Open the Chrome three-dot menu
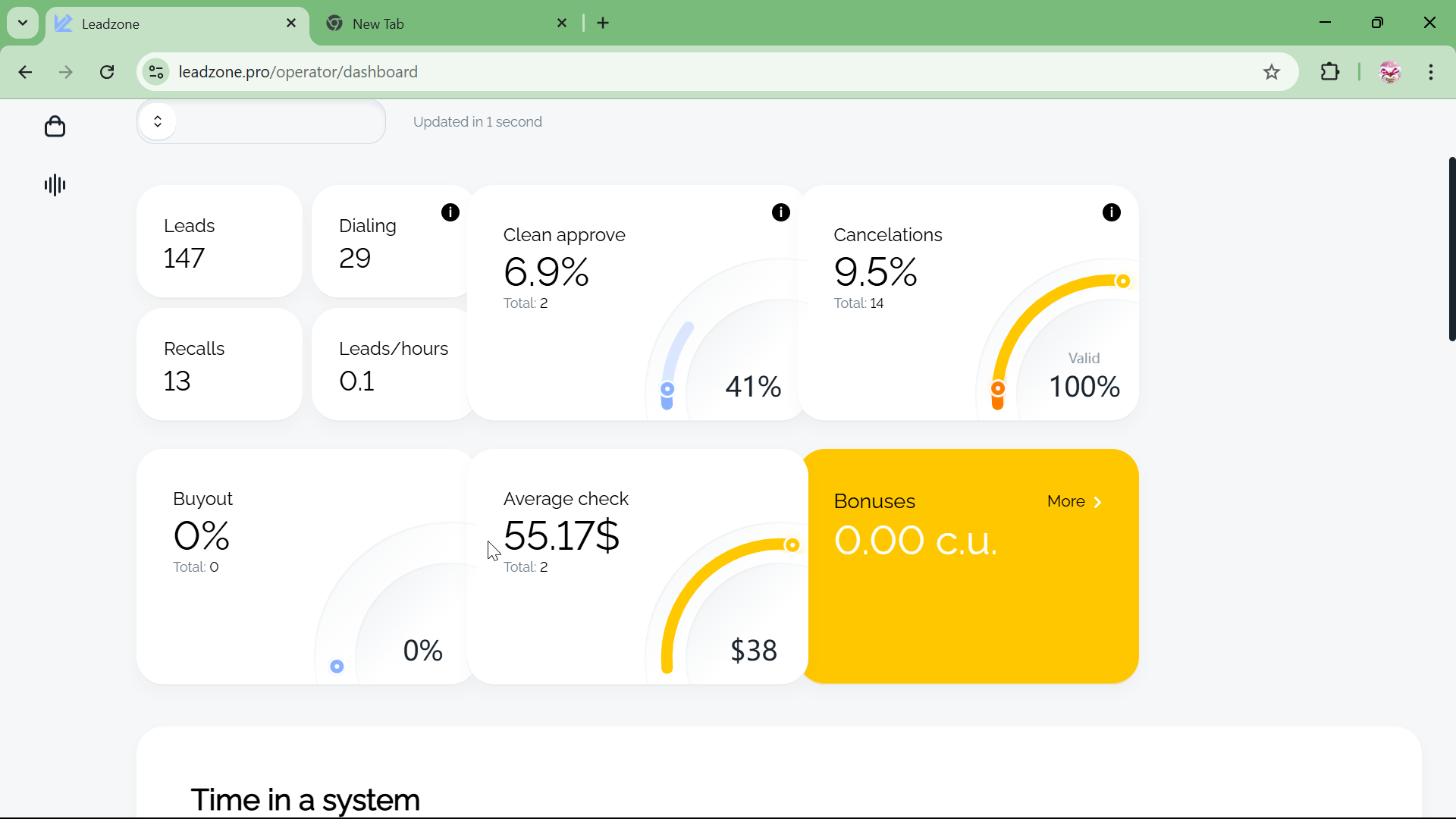This screenshot has width=1456, height=819. point(1431,72)
